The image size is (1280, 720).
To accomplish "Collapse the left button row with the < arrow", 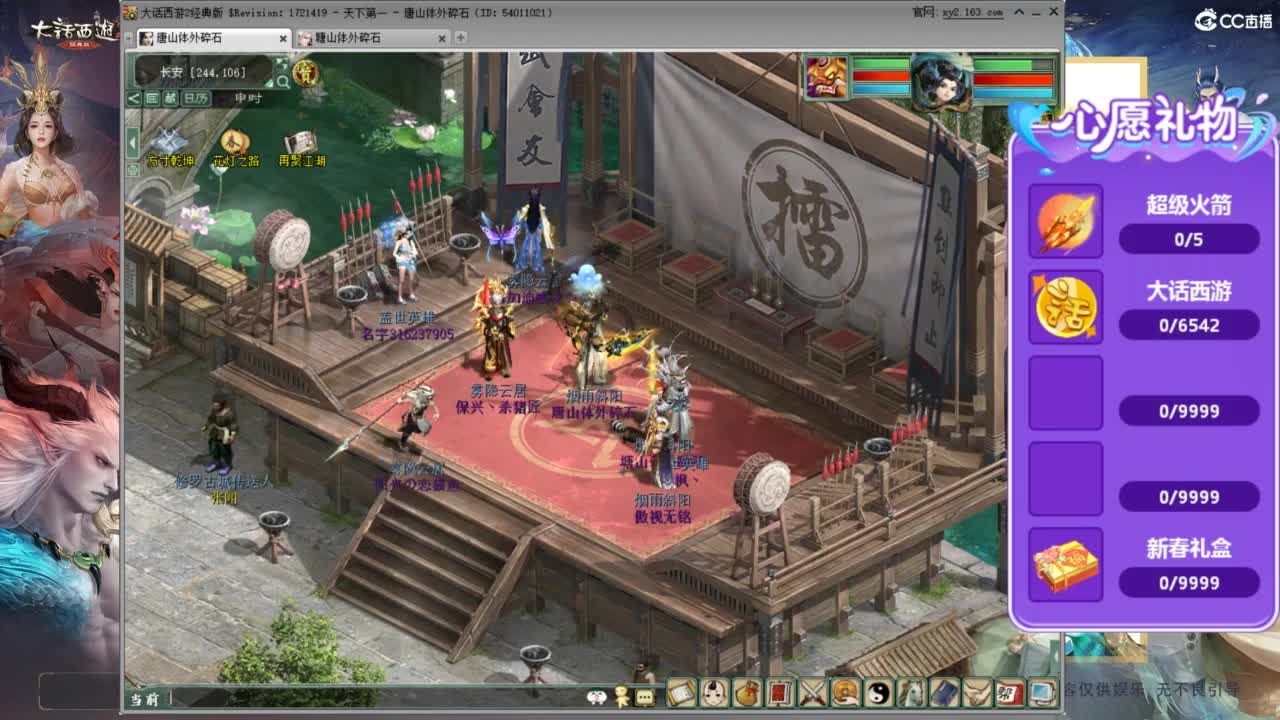I will (x=134, y=98).
